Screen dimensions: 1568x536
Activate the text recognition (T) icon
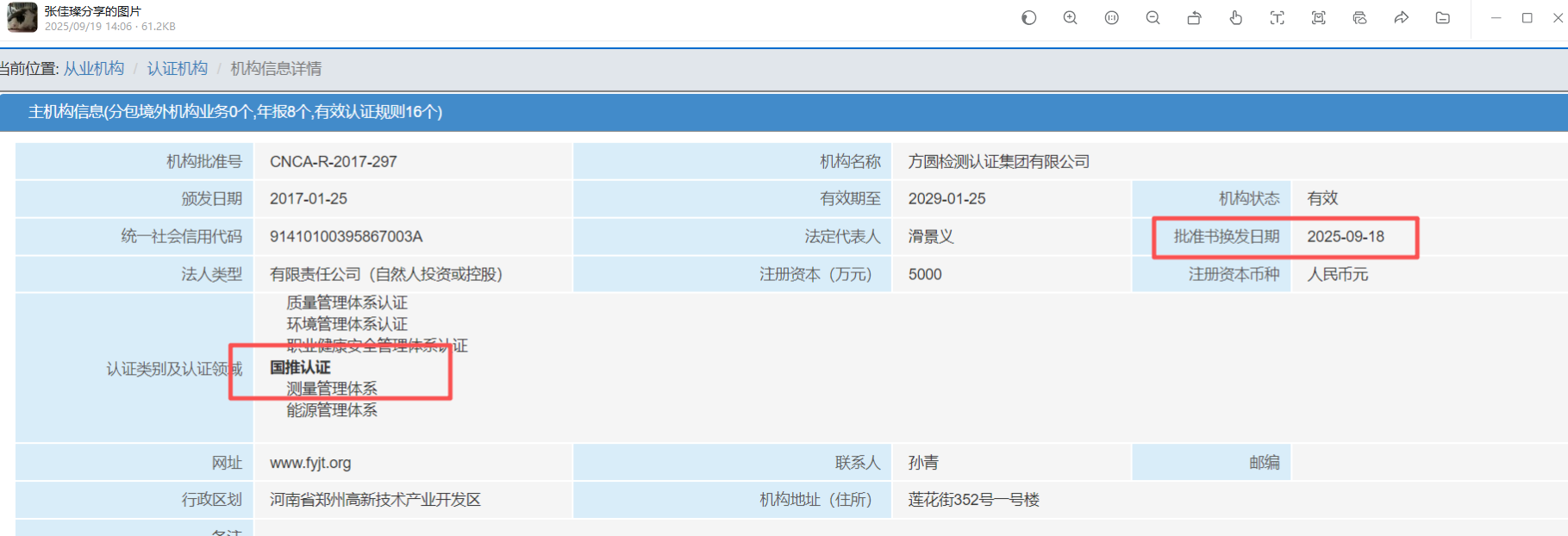tap(1277, 18)
